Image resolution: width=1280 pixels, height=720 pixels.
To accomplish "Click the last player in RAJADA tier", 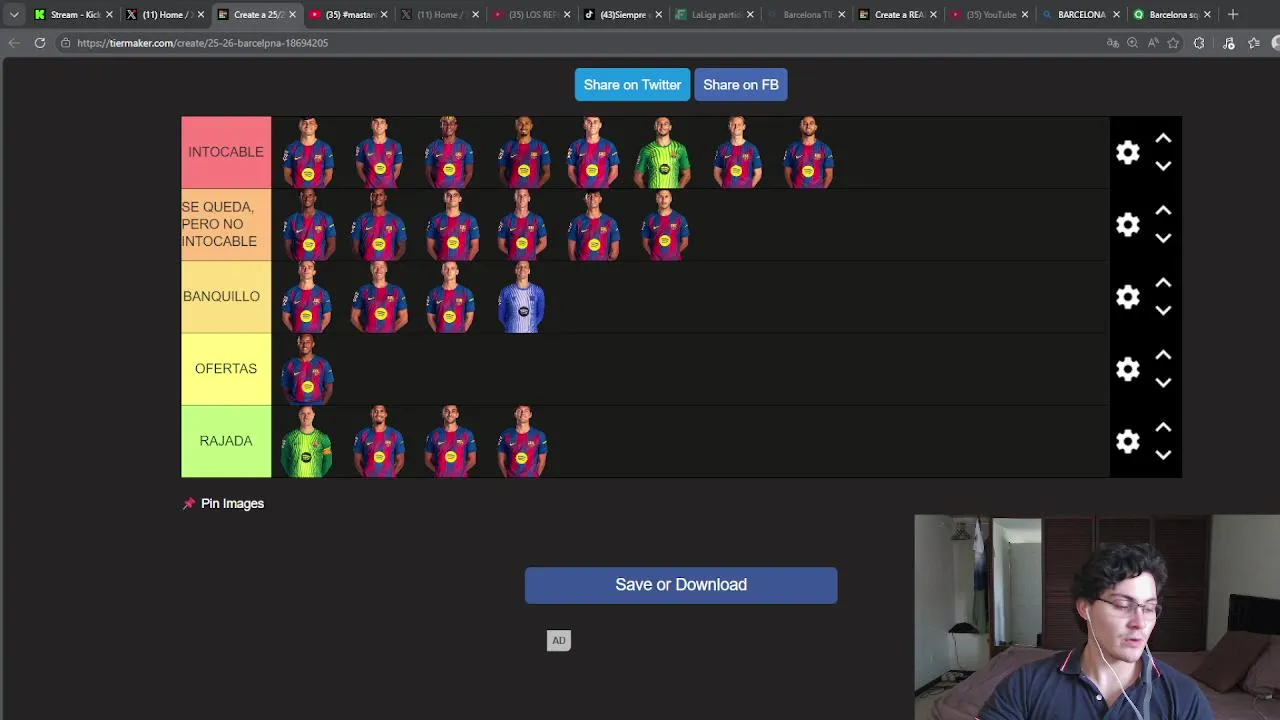I will [522, 441].
